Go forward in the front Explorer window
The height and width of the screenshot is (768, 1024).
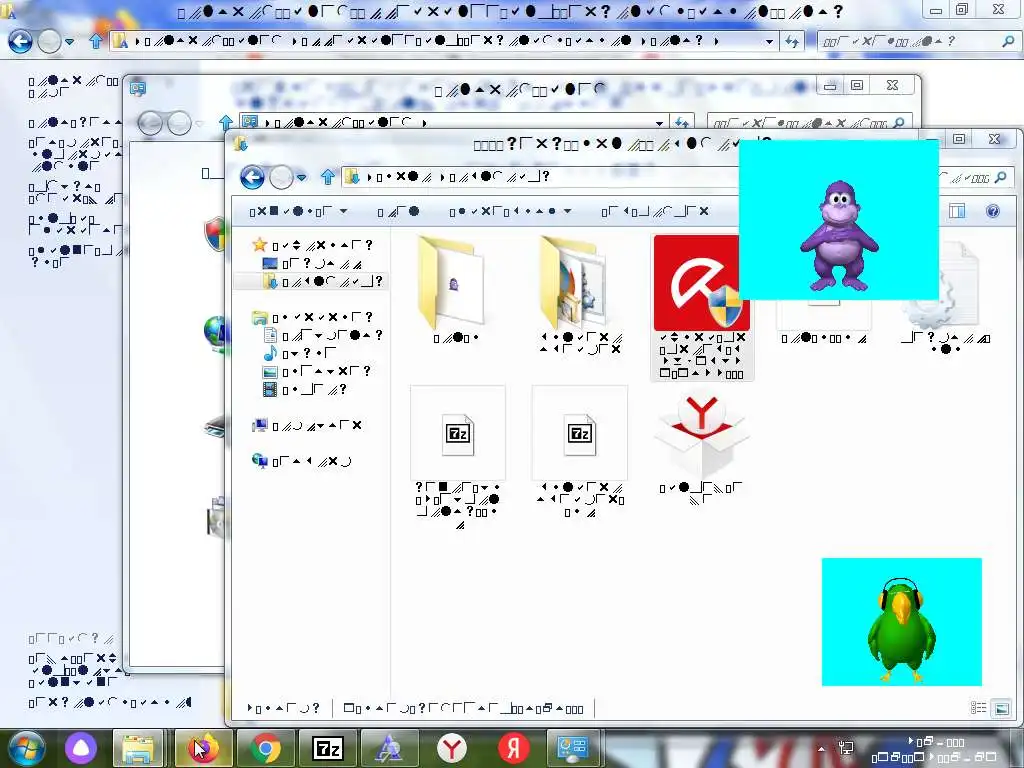281,176
